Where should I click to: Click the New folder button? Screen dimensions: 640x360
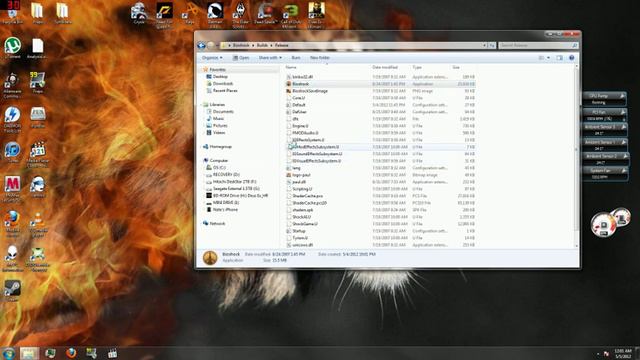(x=320, y=58)
